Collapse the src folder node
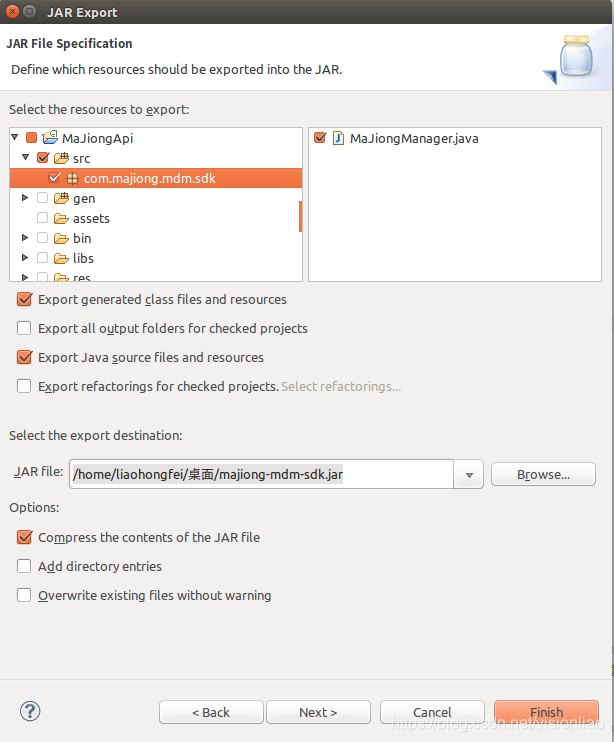This screenshot has width=614, height=742. [26, 157]
